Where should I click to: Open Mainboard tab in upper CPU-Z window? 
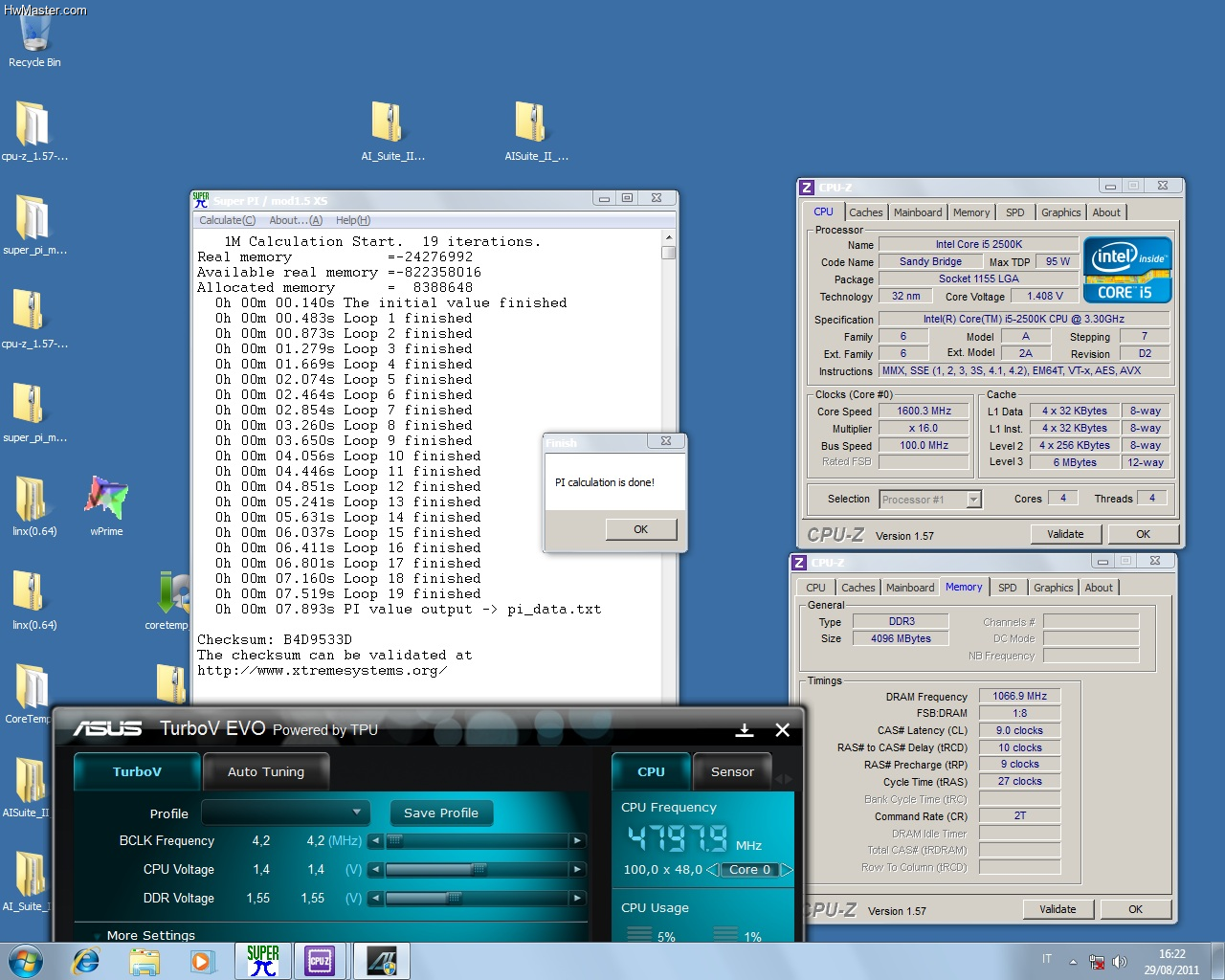918,212
